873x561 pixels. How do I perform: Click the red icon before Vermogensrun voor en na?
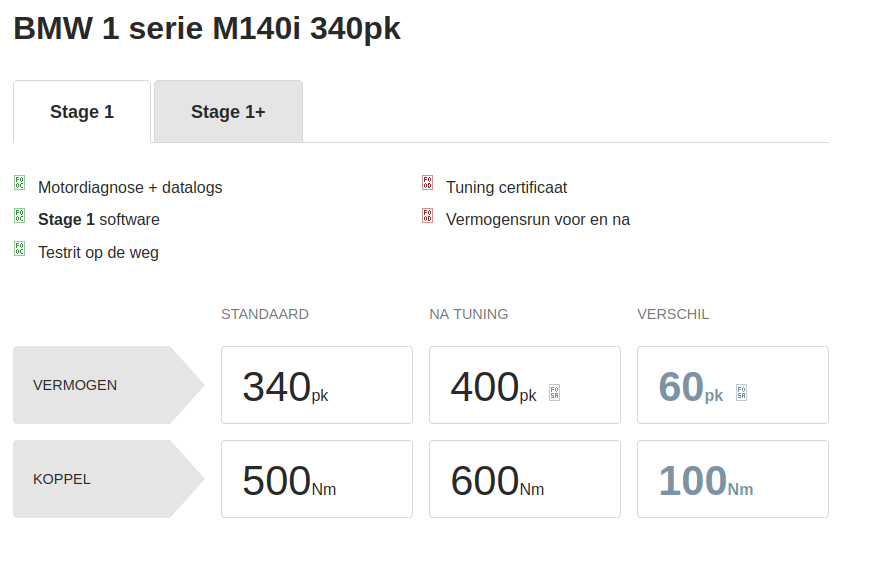tap(427, 215)
